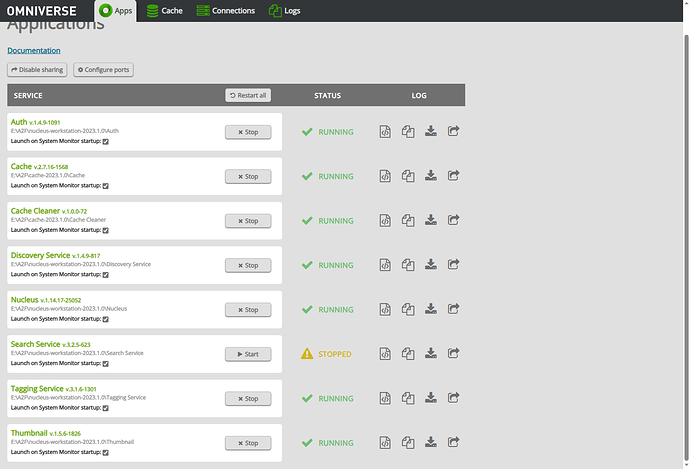This screenshot has height=469, width=690.
Task: Download the Tagging Service log
Action: coord(431,398)
